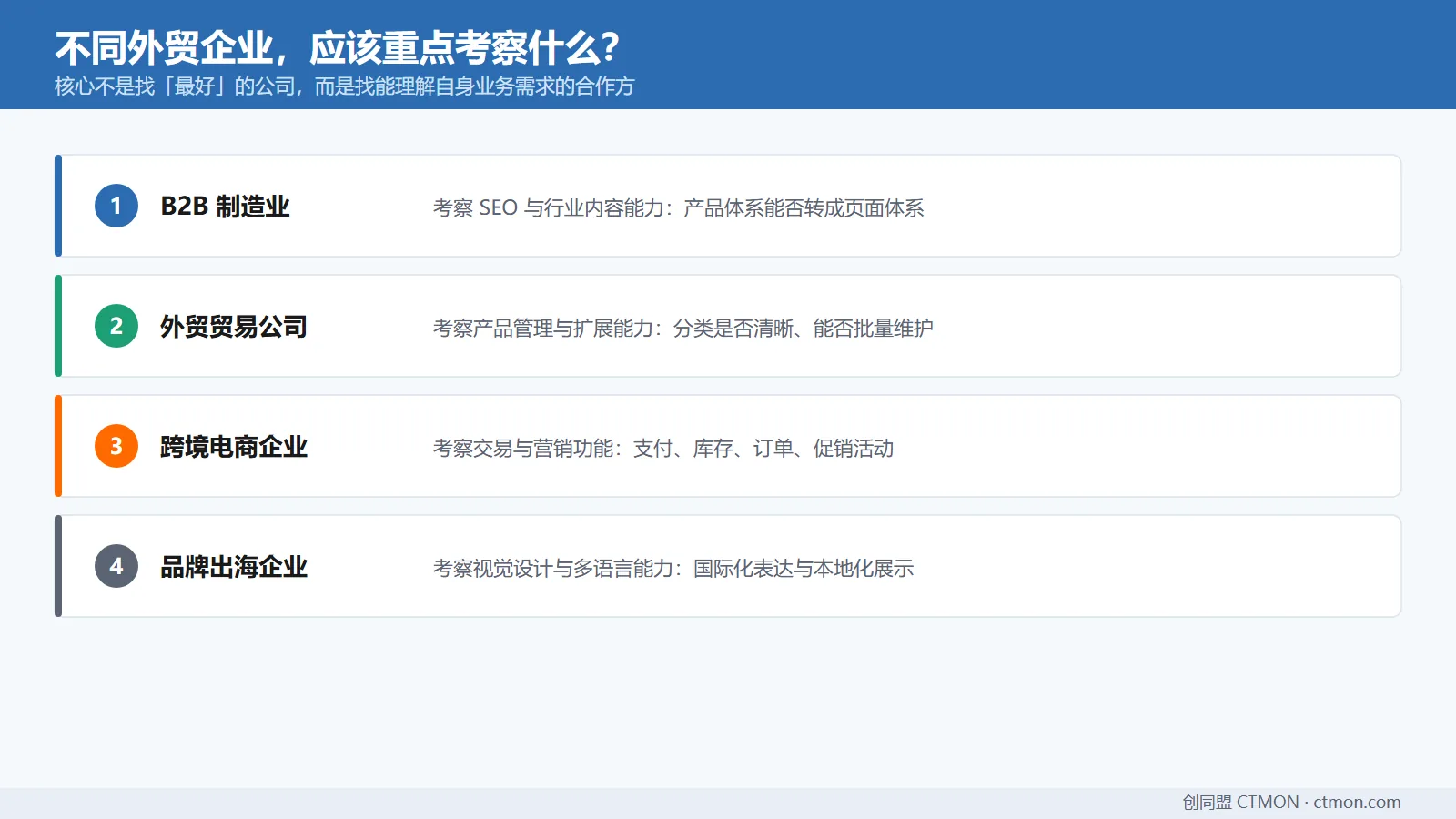1456x819 pixels.
Task: Click the title "不同外贸企业，应该重点考察什么?"
Action: point(337,48)
